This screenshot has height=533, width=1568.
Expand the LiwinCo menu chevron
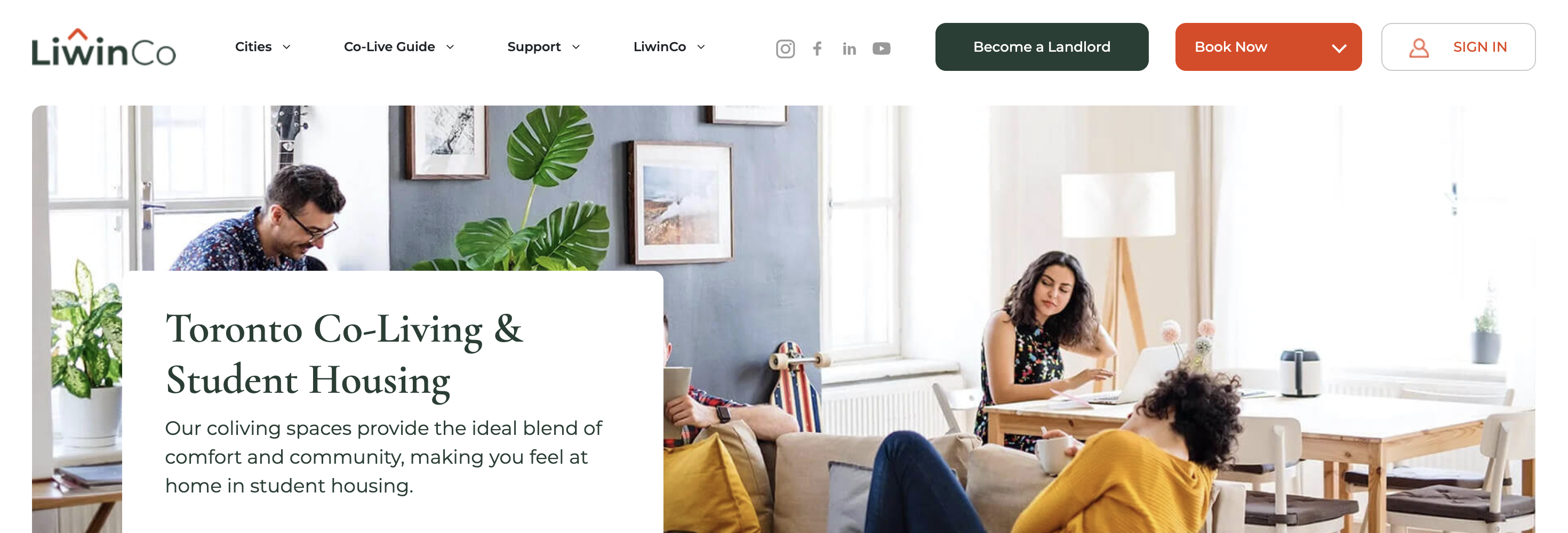pyautogui.click(x=701, y=47)
